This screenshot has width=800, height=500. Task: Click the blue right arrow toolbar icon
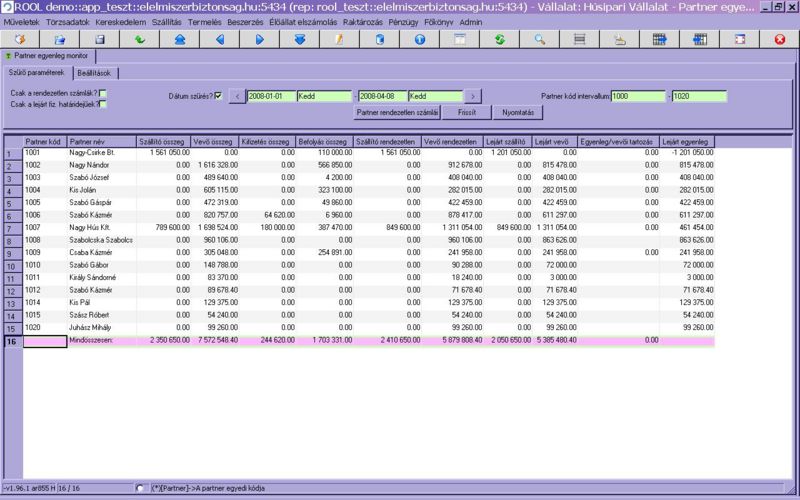pyautogui.click(x=259, y=40)
